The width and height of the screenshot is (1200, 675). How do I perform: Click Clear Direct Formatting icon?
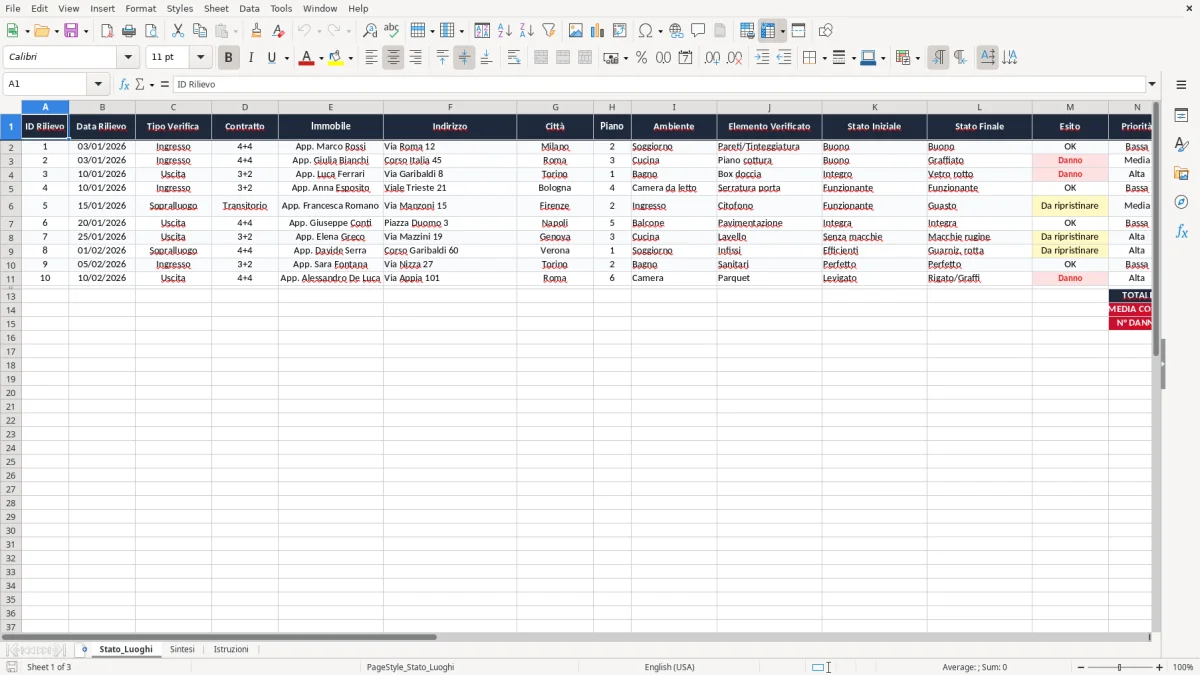278,31
